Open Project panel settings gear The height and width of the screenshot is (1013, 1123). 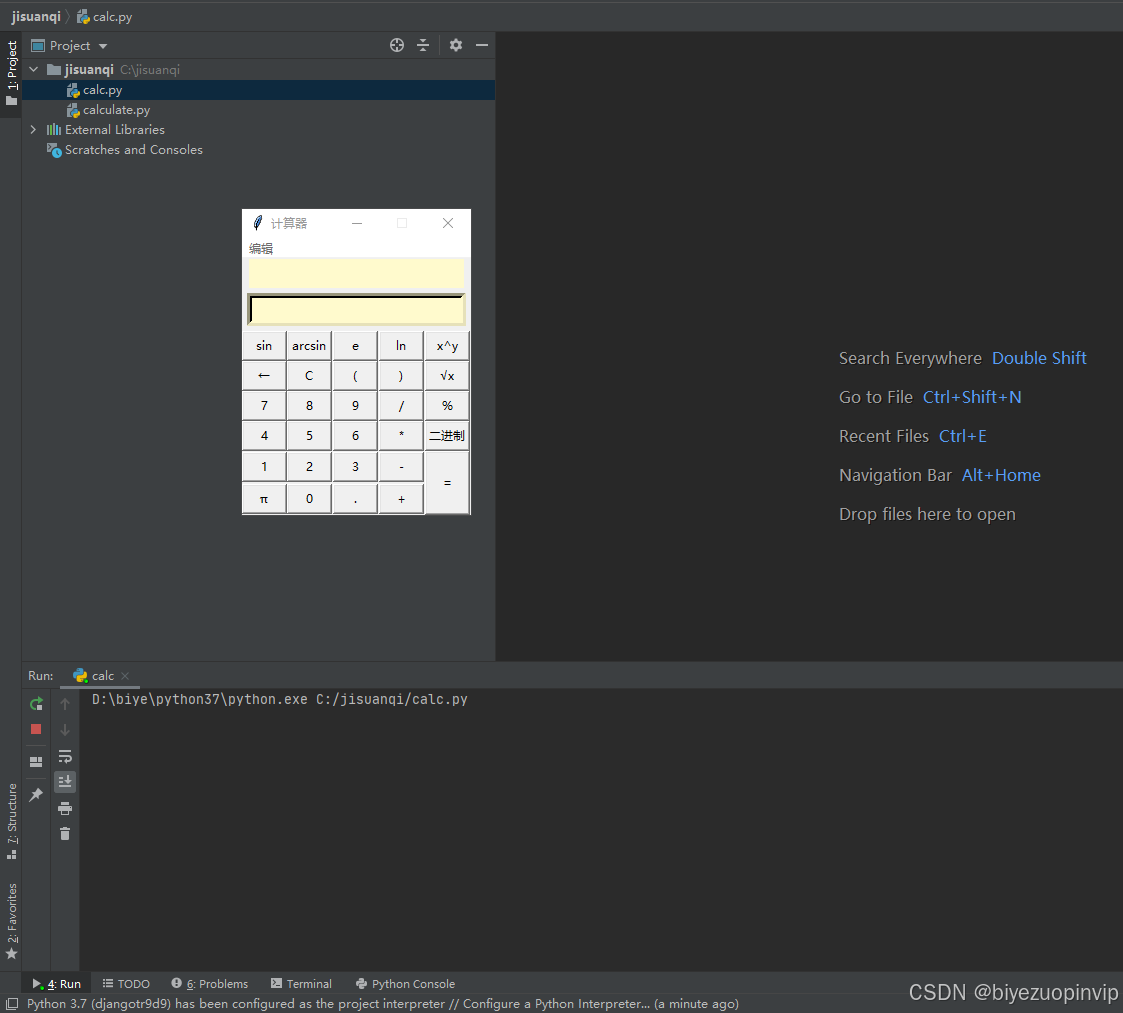[456, 45]
